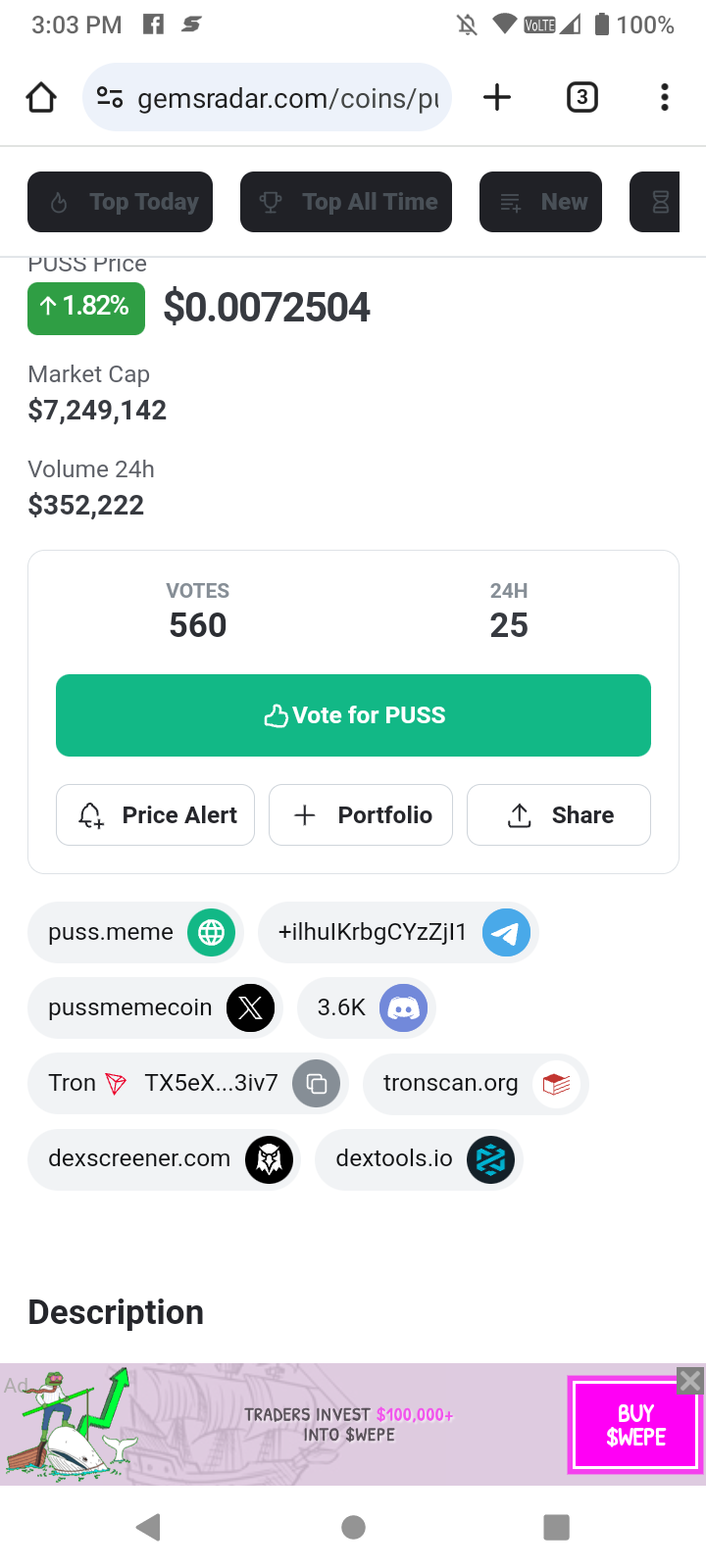Viewport: 706px width, 1568px height.
Task: Copy the Tron contract address
Action: (316, 1084)
